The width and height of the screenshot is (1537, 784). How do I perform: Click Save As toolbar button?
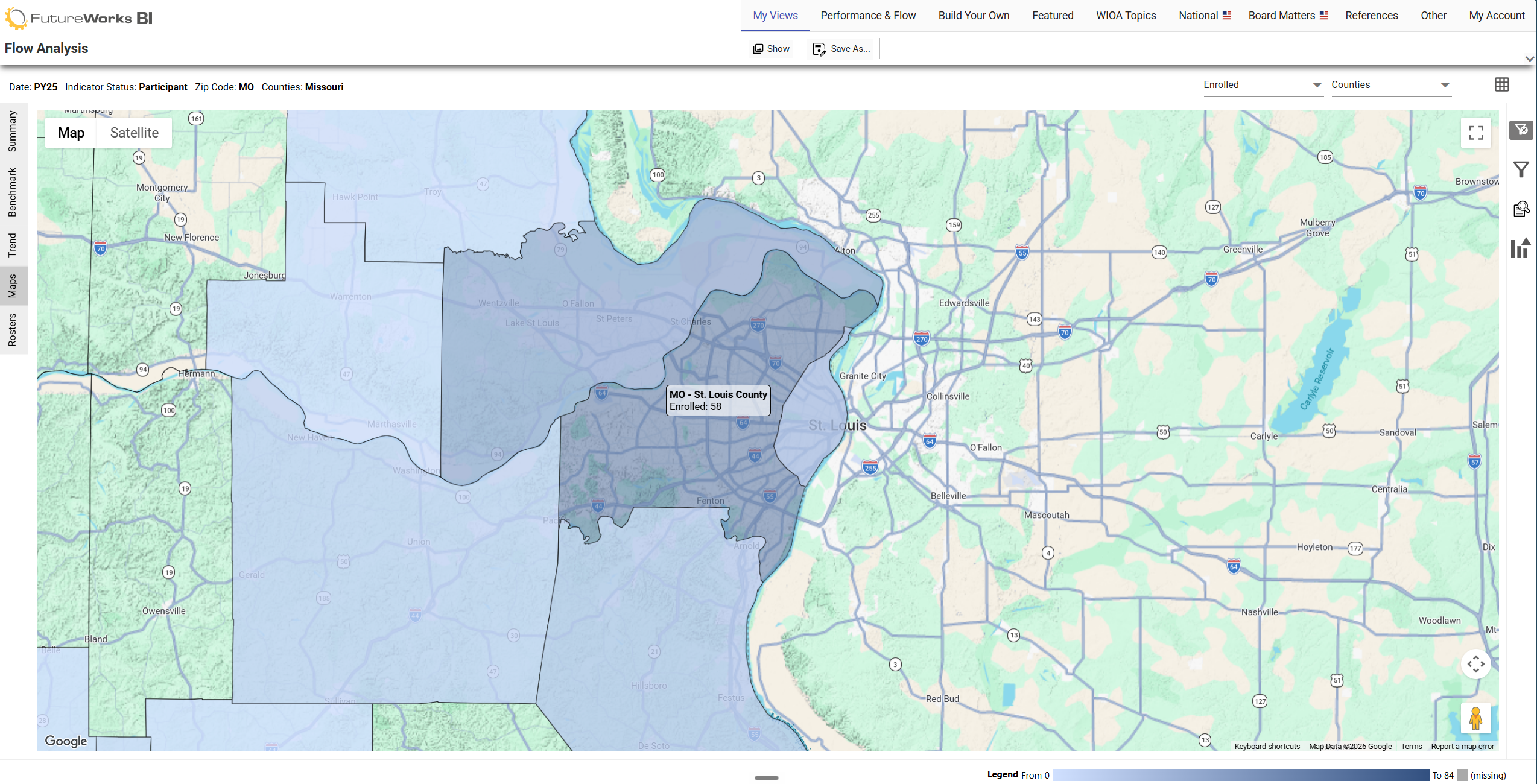point(841,49)
